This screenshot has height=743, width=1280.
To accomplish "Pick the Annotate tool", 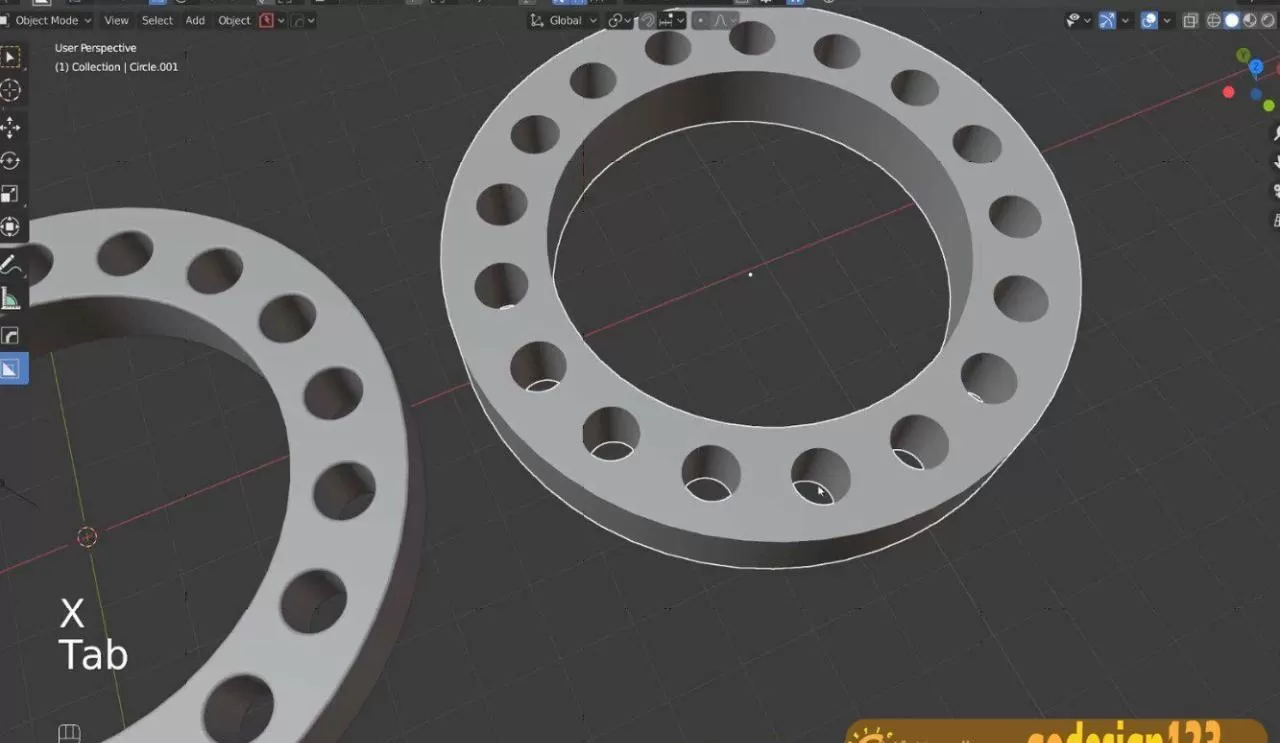I will click(12, 264).
